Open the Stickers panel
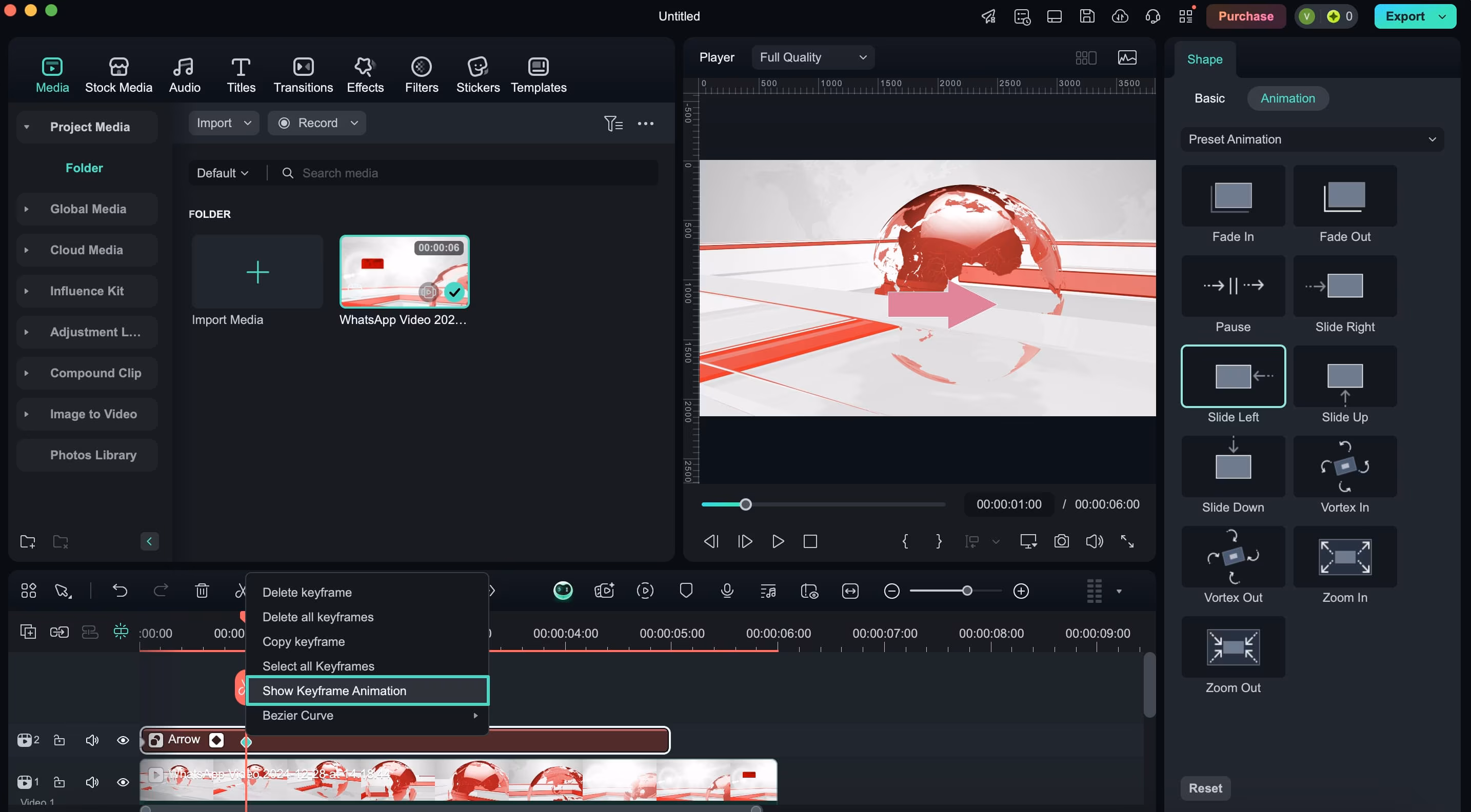Viewport: 1471px width, 812px height. point(478,75)
